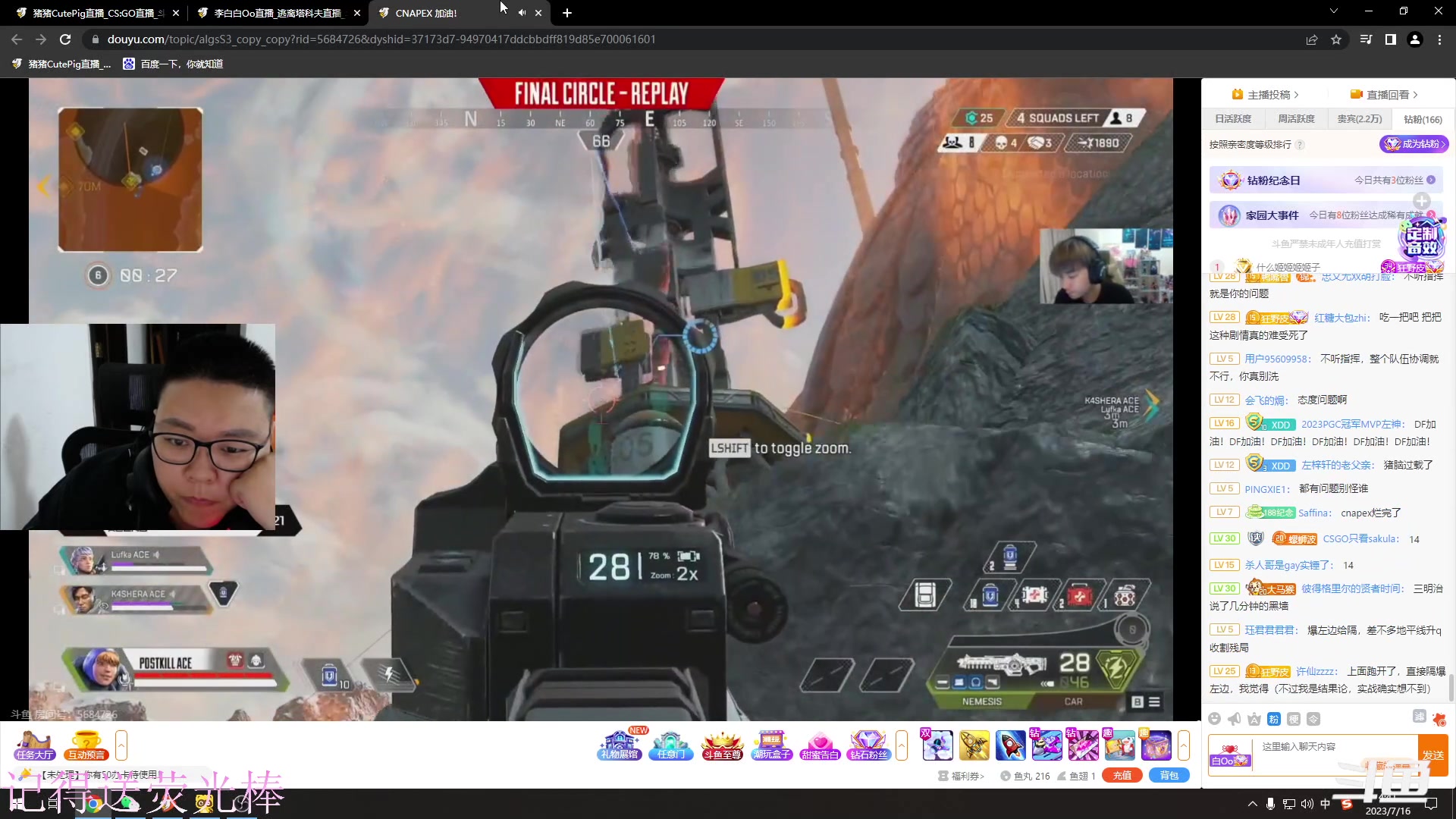Switch to 周活跃度 tab
This screenshot has width=1456, height=819.
[x=1296, y=119]
